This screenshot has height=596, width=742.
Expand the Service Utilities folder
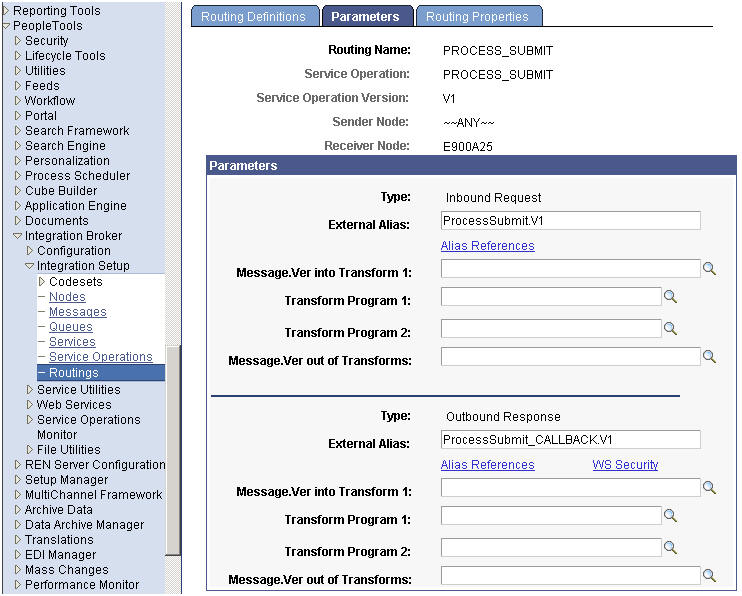point(30,390)
